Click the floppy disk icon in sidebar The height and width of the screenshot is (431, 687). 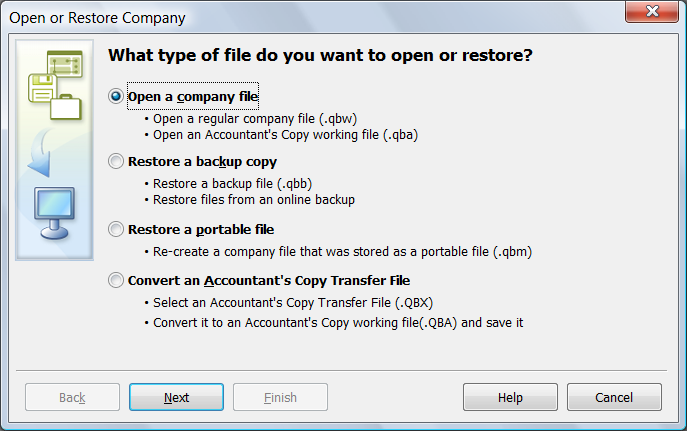point(41,87)
